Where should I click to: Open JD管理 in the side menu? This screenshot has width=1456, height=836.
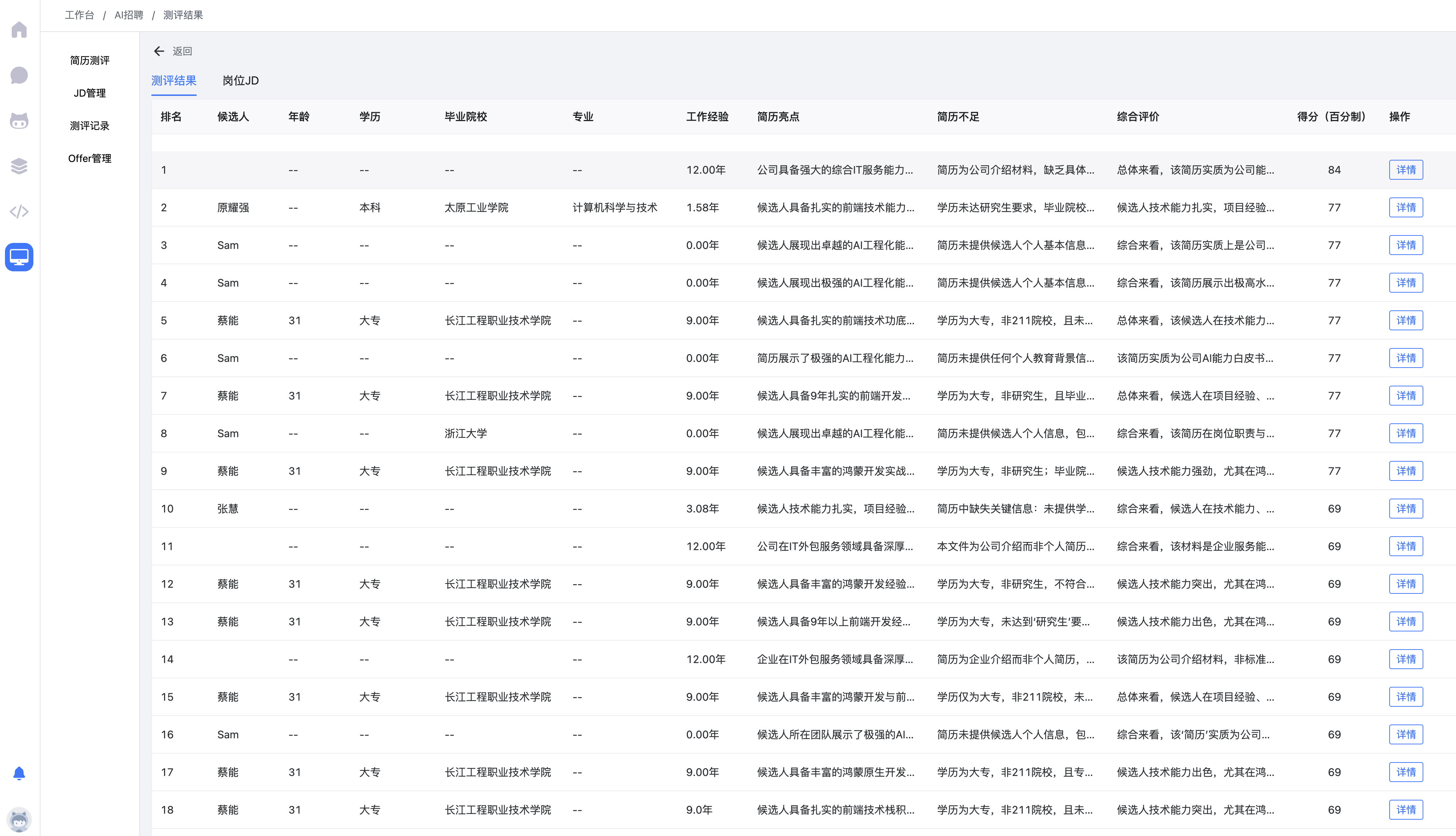(89, 93)
